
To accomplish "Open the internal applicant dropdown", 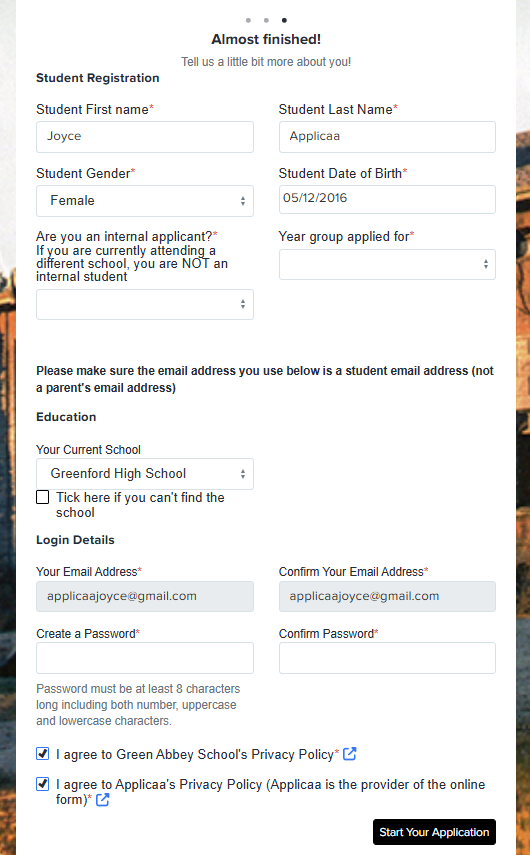I will click(x=145, y=304).
